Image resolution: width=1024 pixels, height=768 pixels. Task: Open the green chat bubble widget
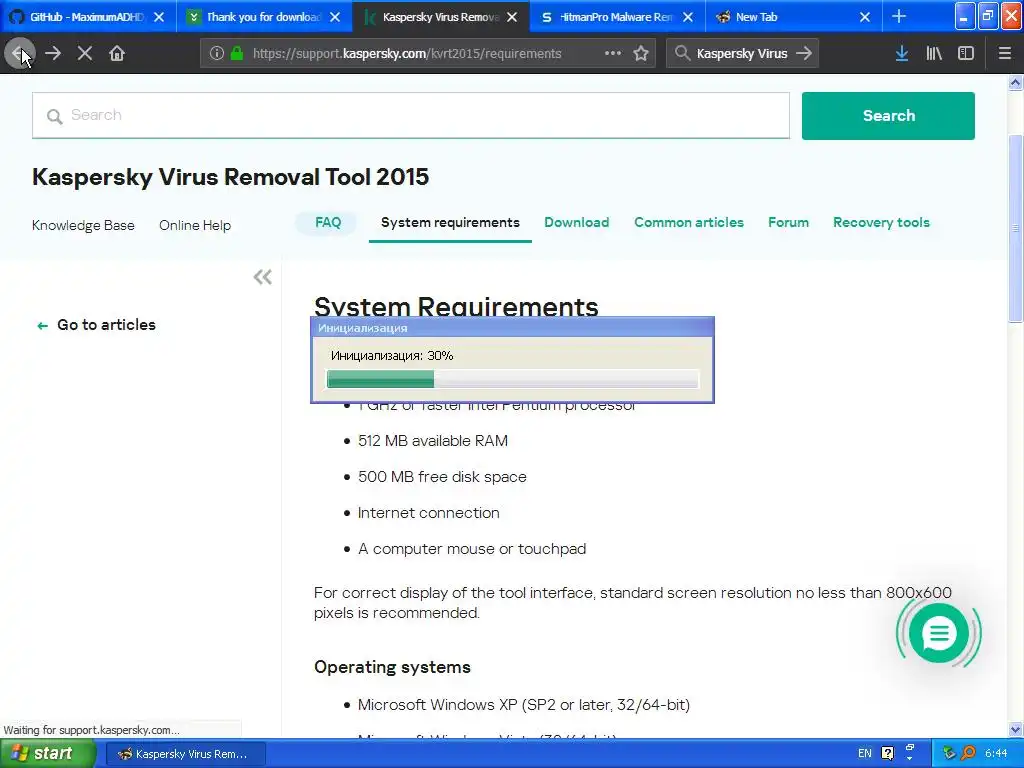(x=938, y=633)
